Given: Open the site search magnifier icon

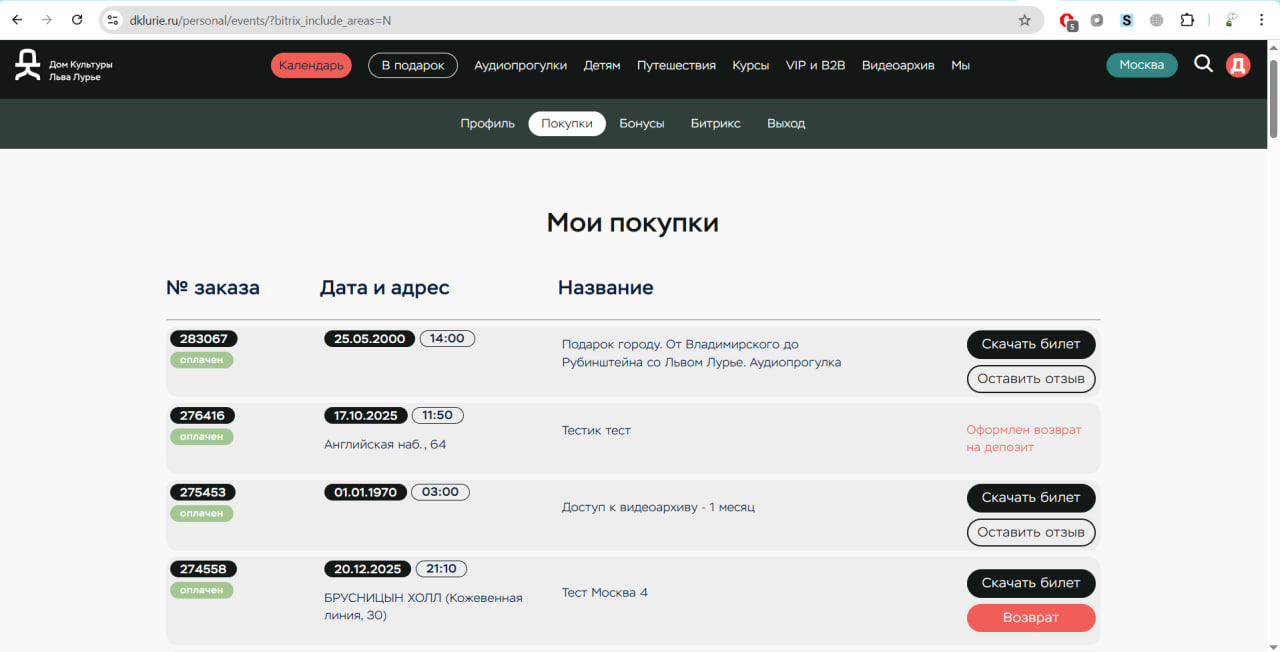Looking at the screenshot, I should pos(1203,64).
